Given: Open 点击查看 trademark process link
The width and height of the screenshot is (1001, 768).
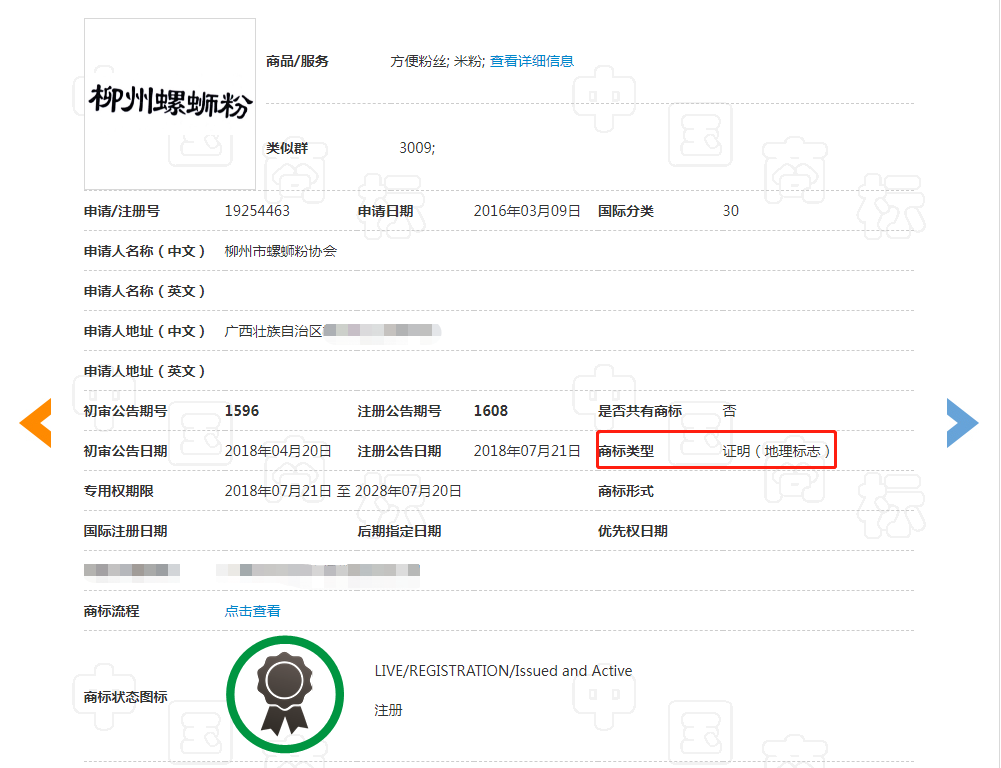Looking at the screenshot, I should 252,611.
